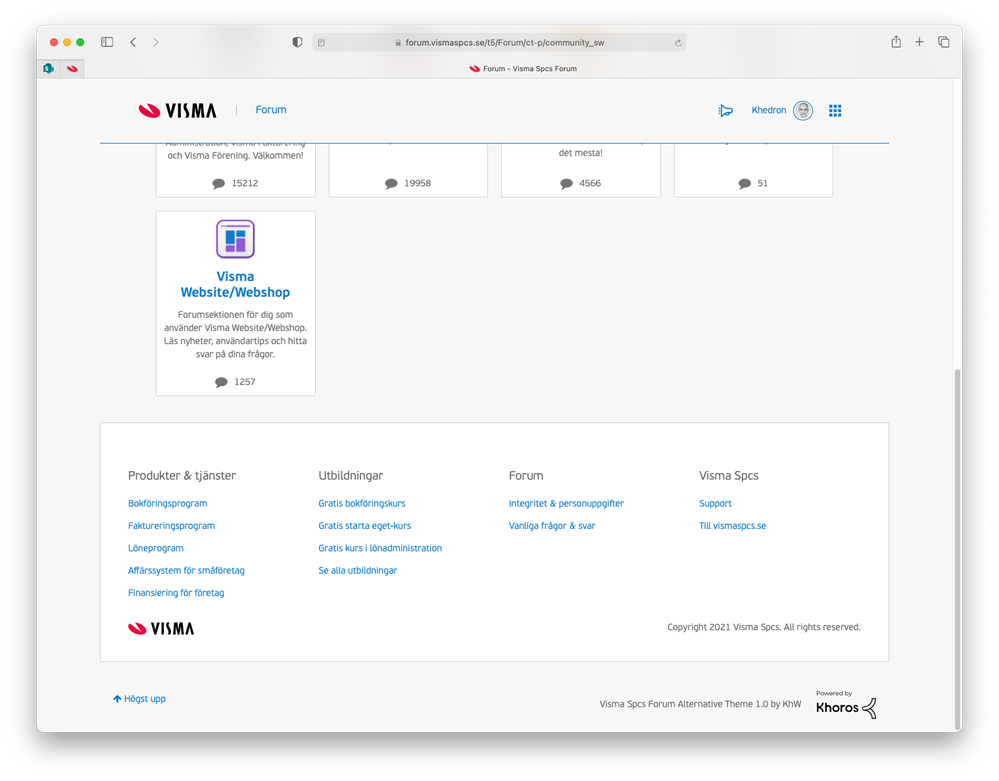
Task: Open the blue apps grid icon
Action: point(835,111)
